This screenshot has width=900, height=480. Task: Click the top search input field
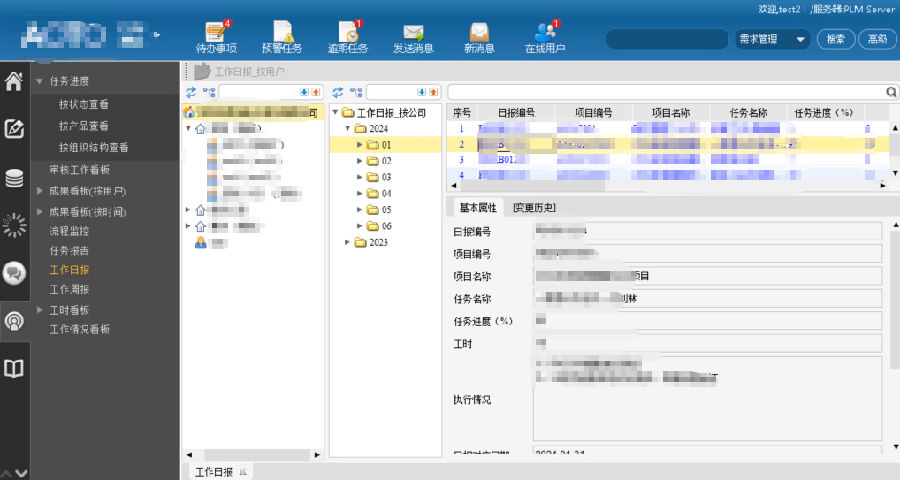667,40
